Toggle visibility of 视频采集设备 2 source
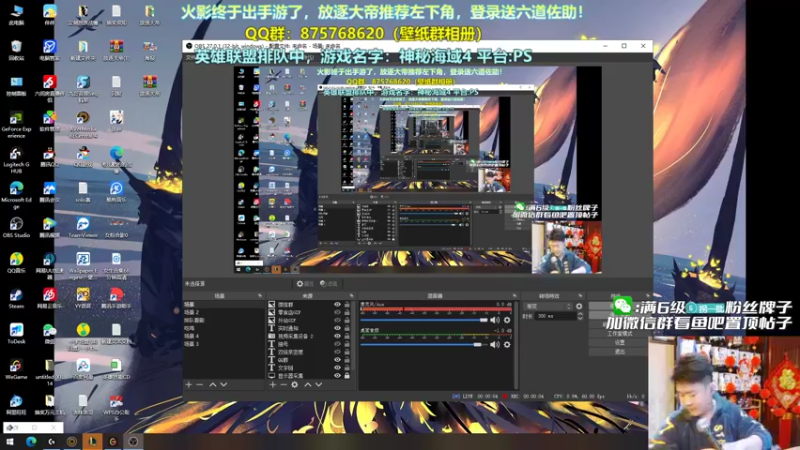This screenshot has width=800, height=450. [x=337, y=336]
